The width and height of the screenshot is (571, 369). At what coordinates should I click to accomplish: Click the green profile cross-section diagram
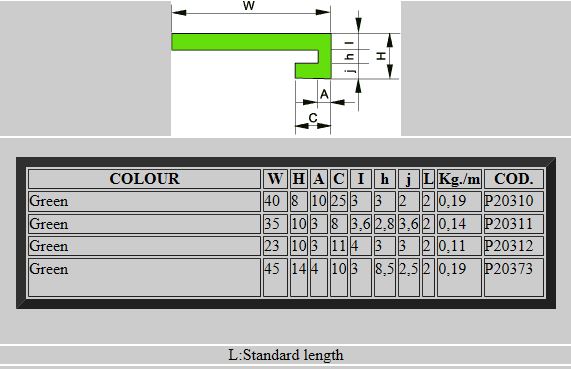pyautogui.click(x=251, y=56)
